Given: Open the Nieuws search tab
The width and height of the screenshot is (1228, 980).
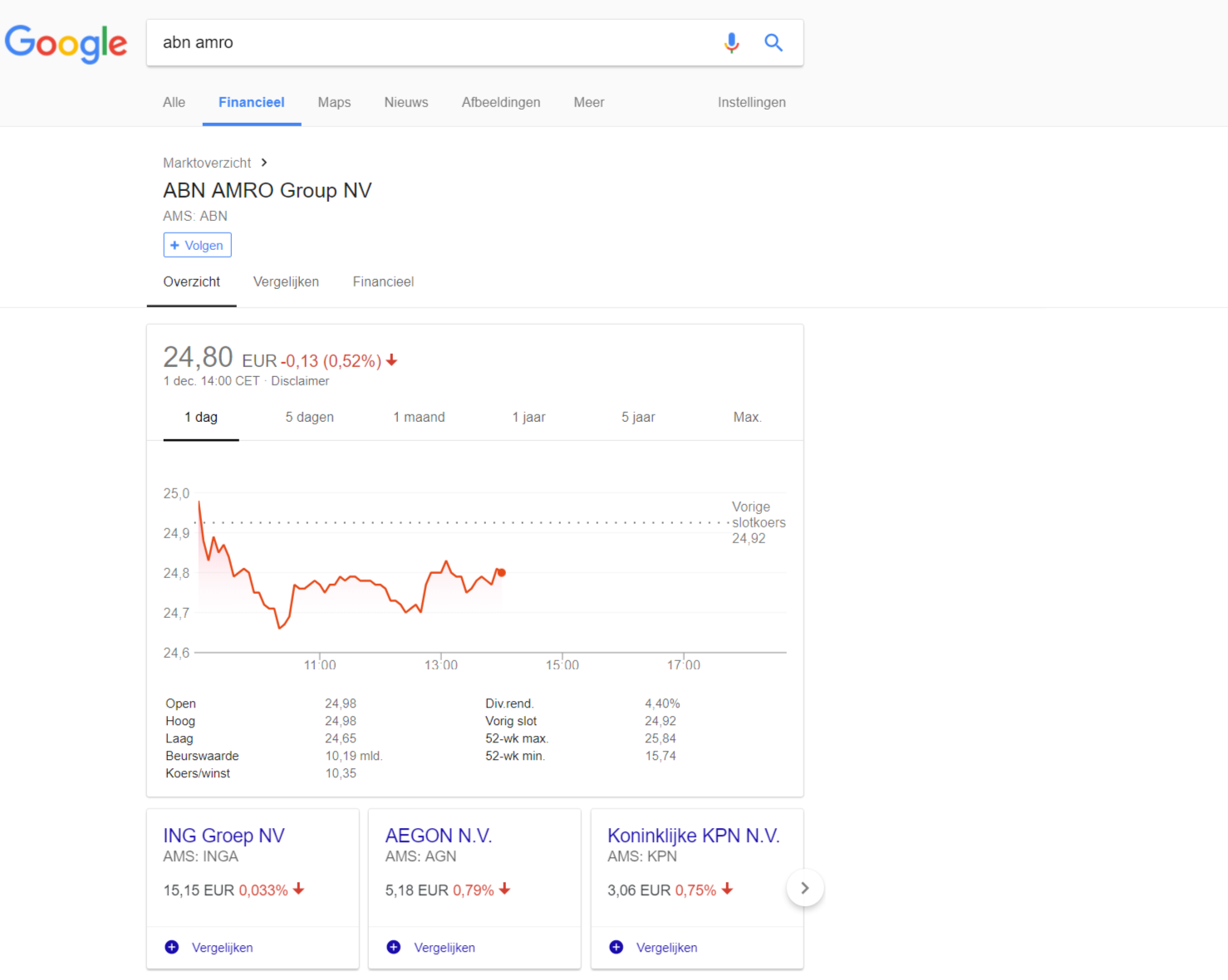Looking at the screenshot, I should [405, 102].
